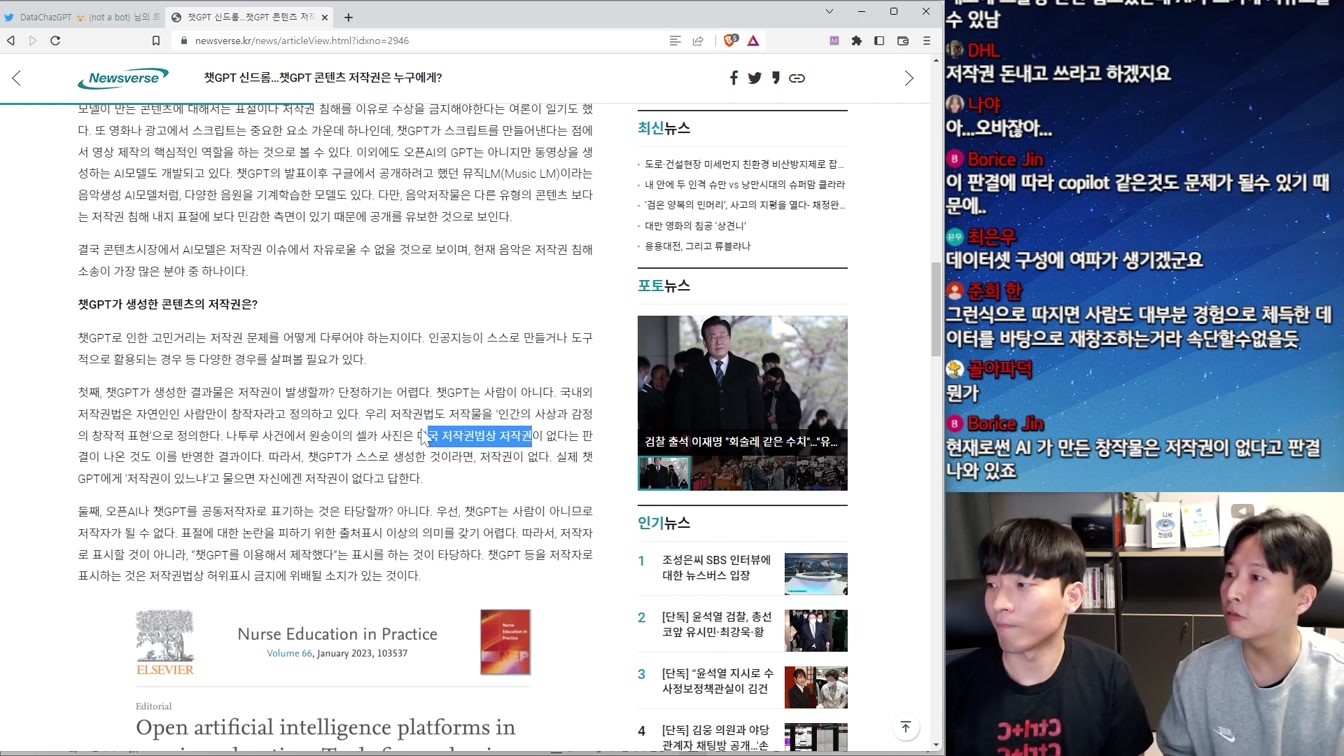Open the extensions puzzle icon
Image resolution: width=1344 pixels, height=756 pixels.
[856, 41]
